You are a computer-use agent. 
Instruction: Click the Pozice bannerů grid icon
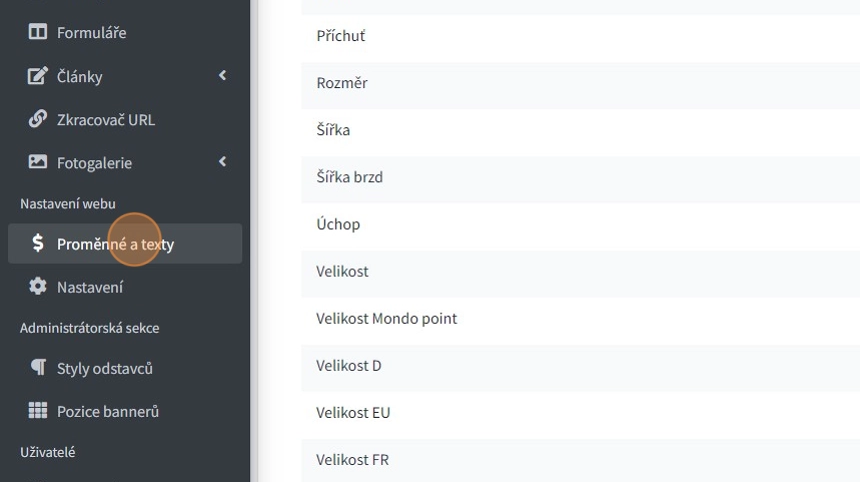38,411
